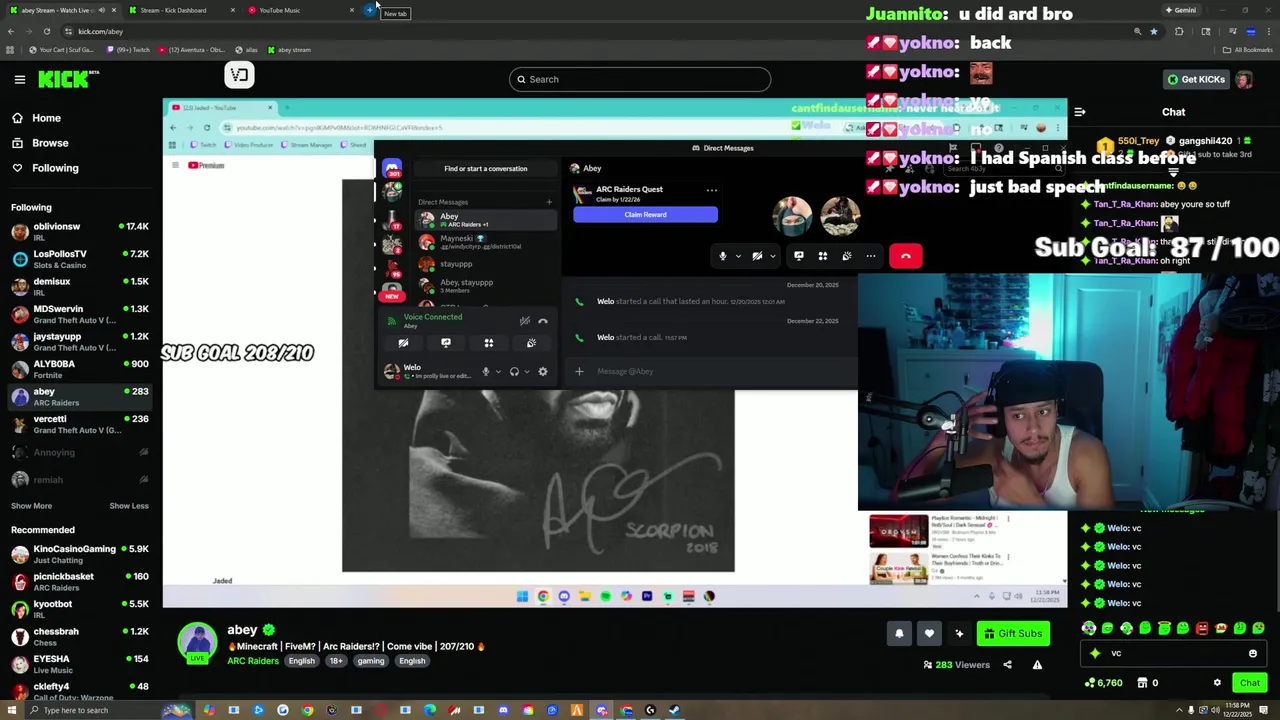Open MDSwervin channel in Following list

80,314
